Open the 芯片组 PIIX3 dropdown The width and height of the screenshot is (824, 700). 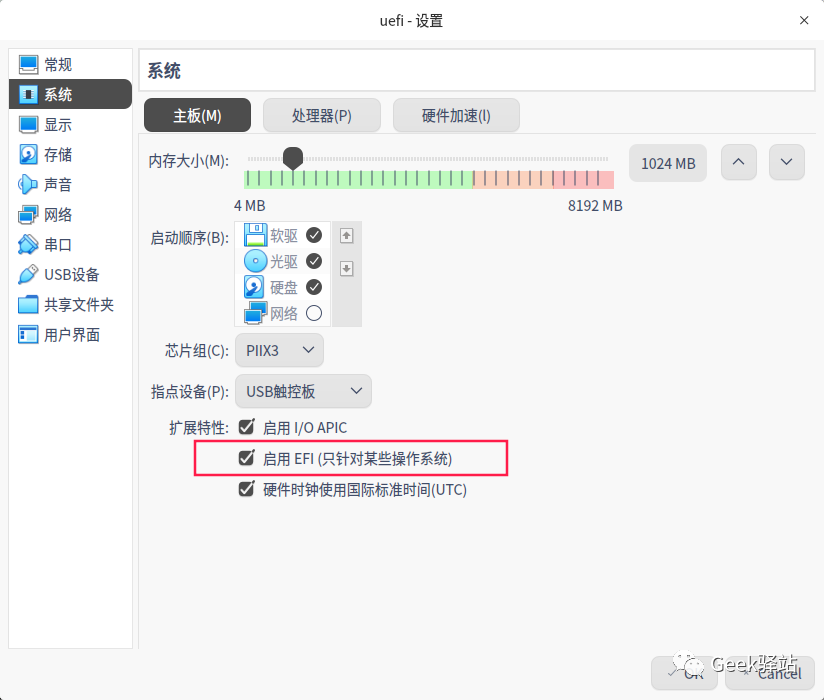point(279,350)
